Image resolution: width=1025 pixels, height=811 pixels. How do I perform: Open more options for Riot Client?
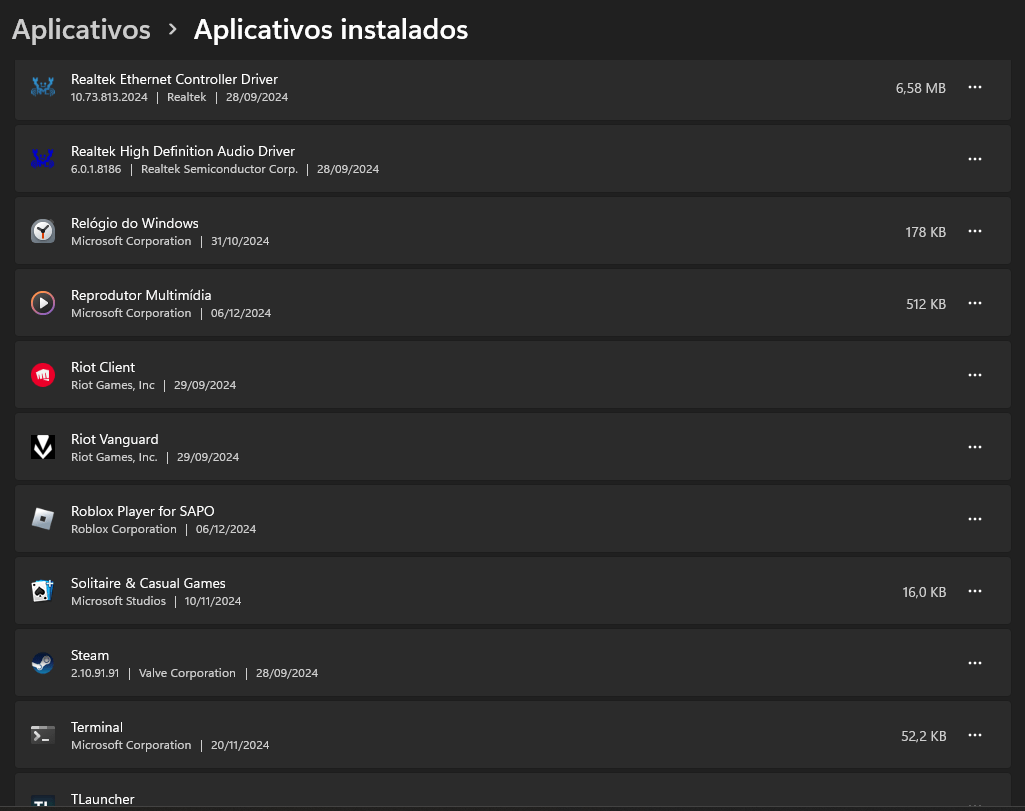[975, 375]
